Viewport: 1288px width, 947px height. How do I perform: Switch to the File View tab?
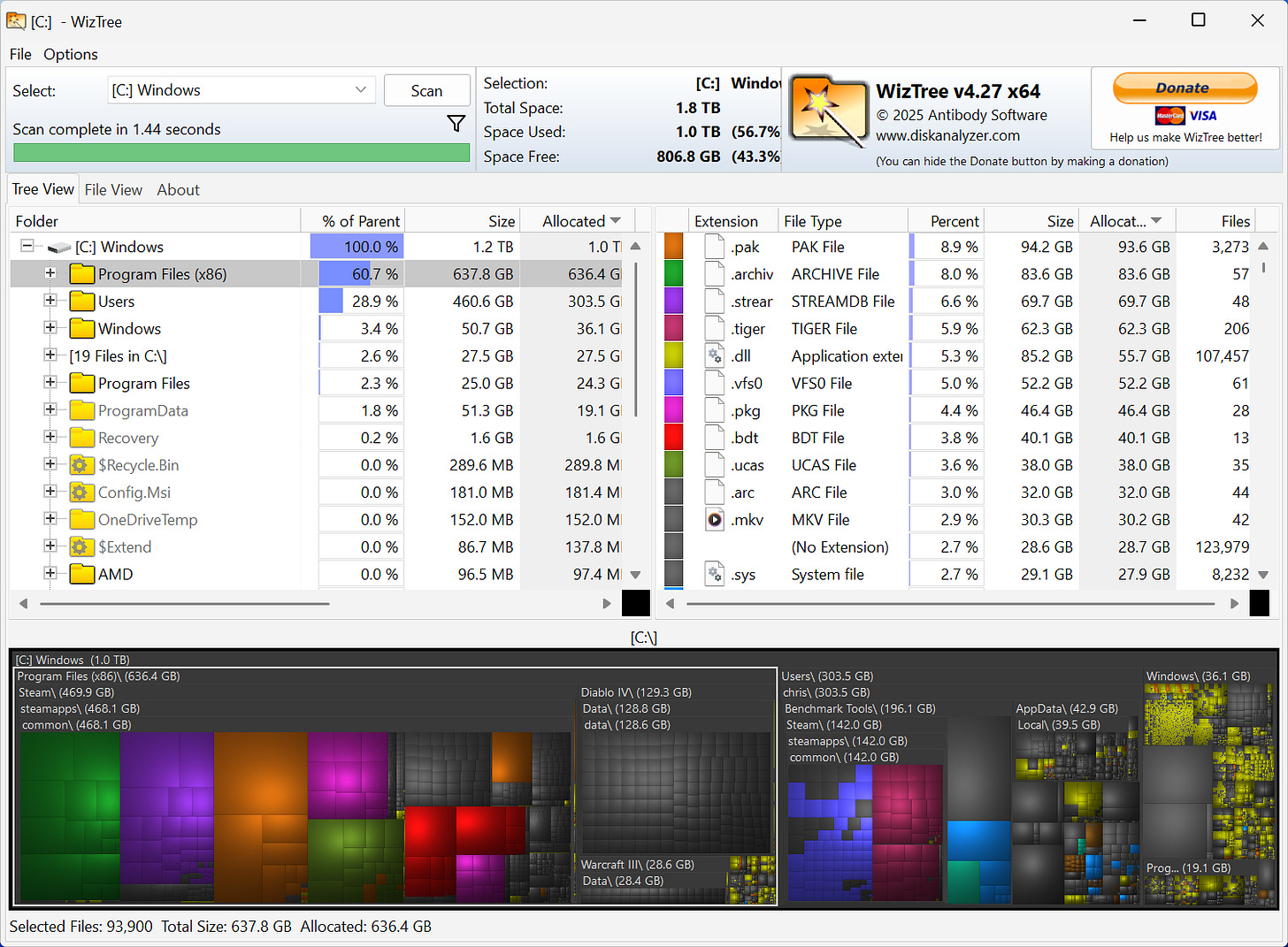point(113,190)
